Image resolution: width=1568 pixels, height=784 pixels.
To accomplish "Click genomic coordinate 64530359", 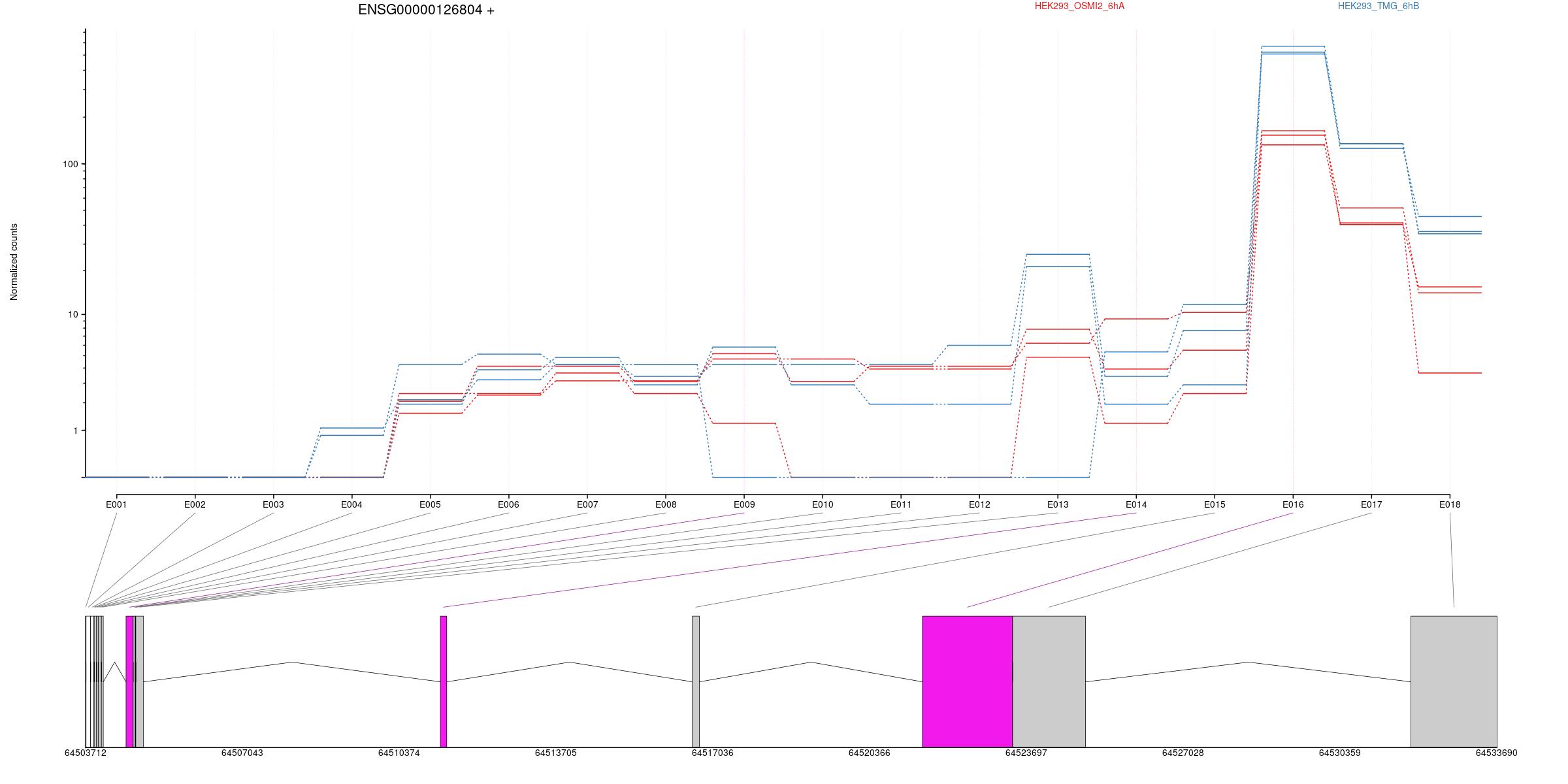I will coord(1340,753).
